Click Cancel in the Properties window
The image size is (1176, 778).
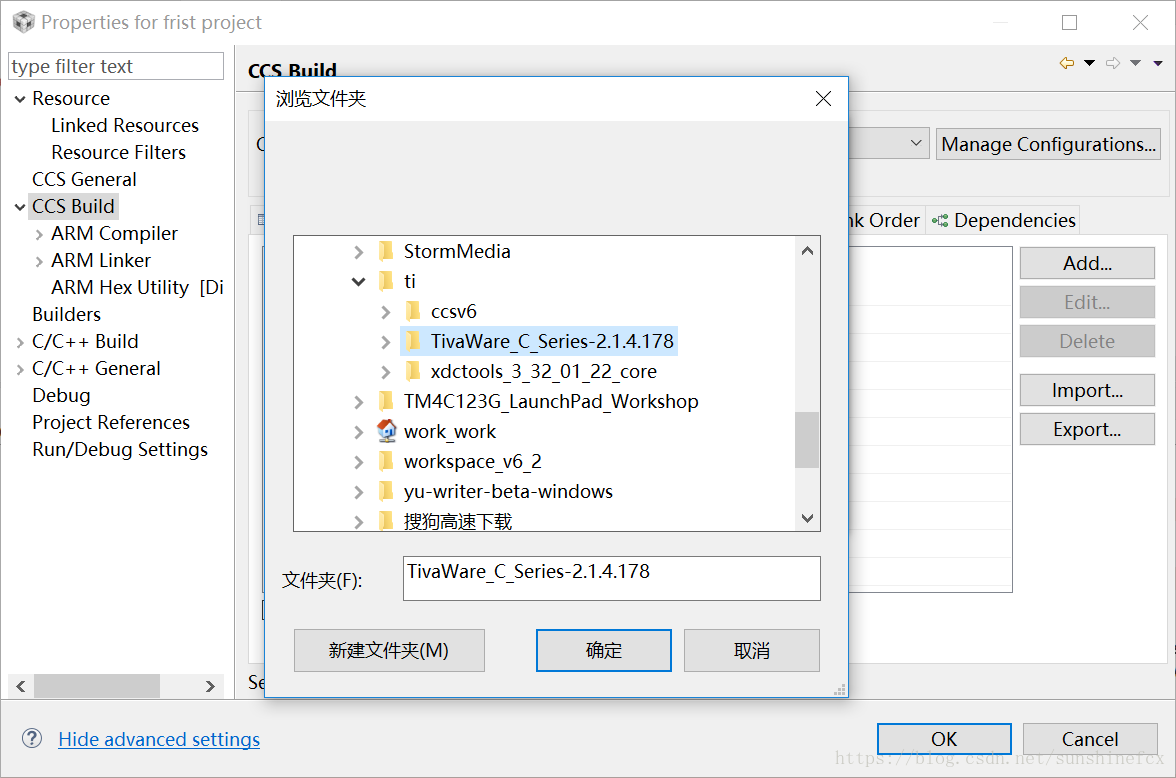tap(1090, 739)
